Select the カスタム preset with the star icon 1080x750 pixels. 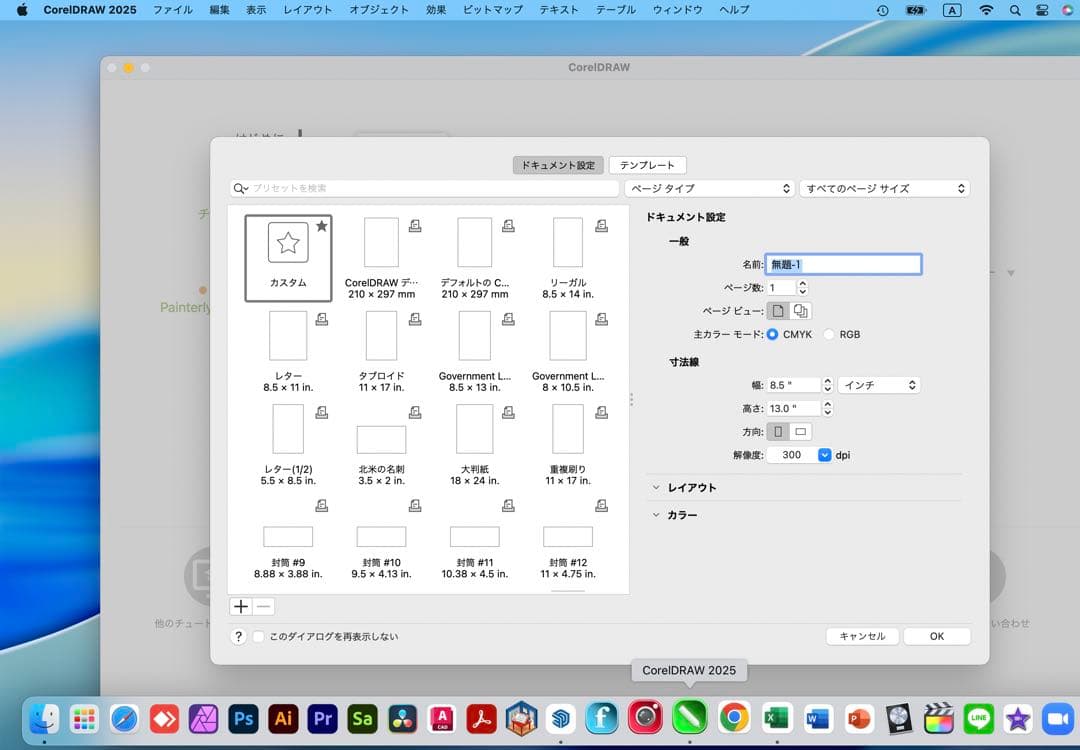[x=287, y=257]
